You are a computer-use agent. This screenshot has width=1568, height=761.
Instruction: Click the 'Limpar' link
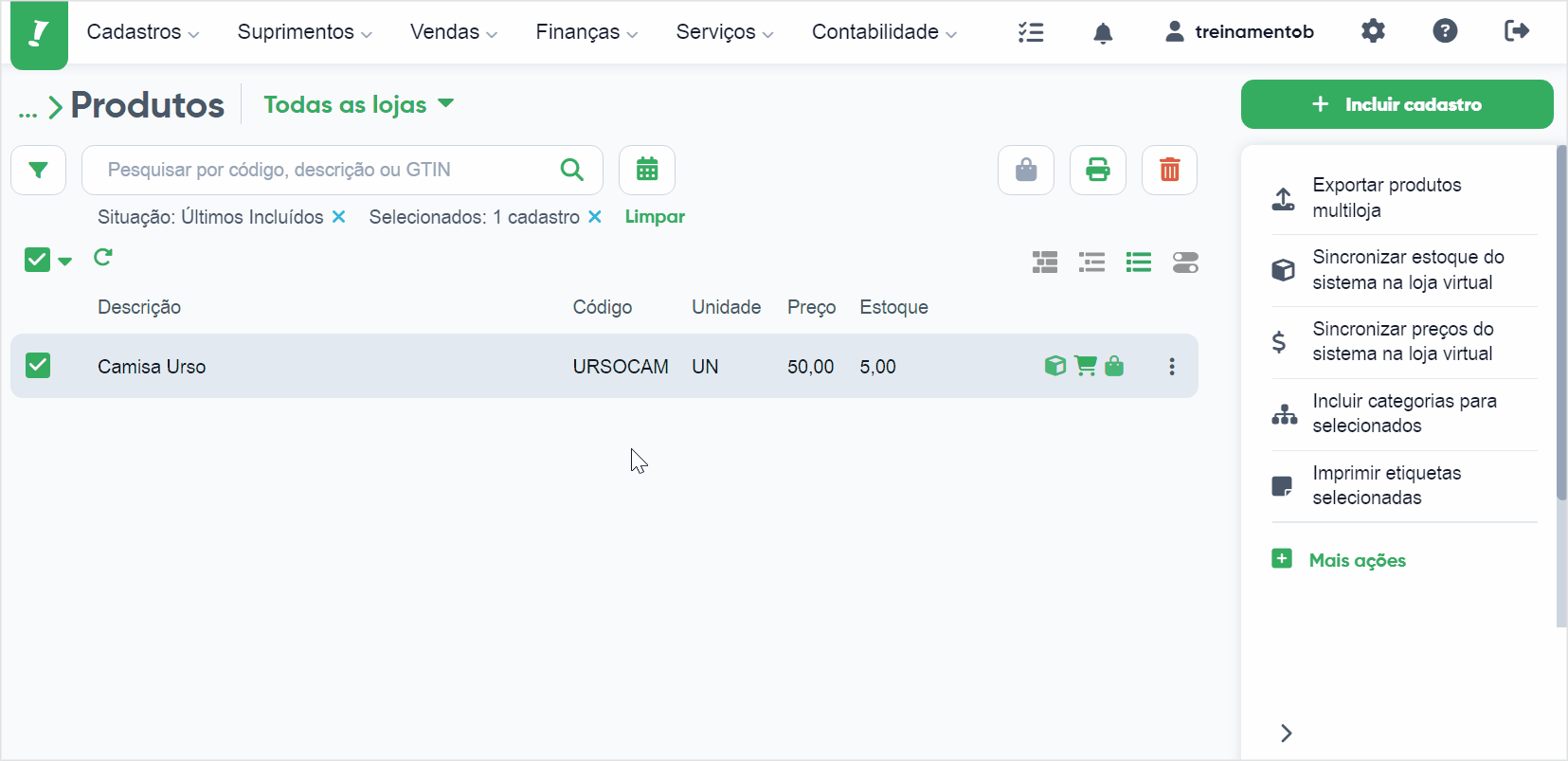point(655,217)
